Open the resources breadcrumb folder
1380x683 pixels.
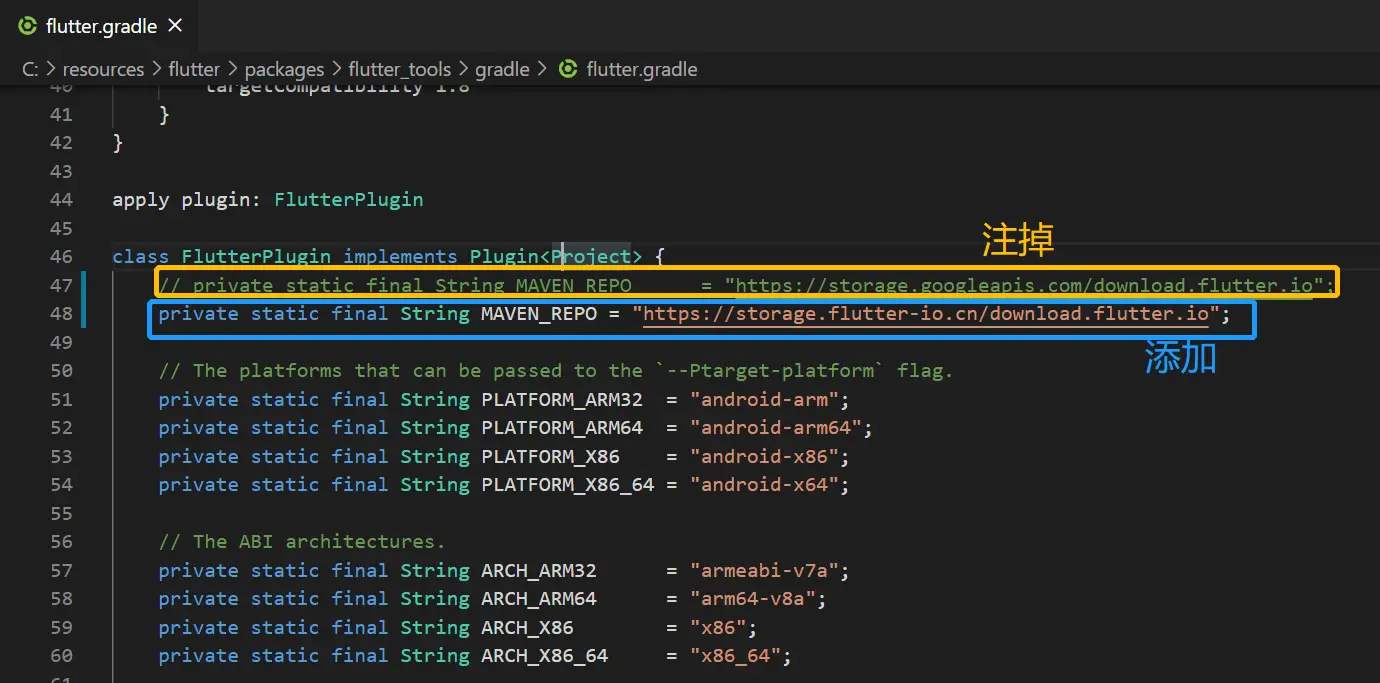(x=103, y=69)
